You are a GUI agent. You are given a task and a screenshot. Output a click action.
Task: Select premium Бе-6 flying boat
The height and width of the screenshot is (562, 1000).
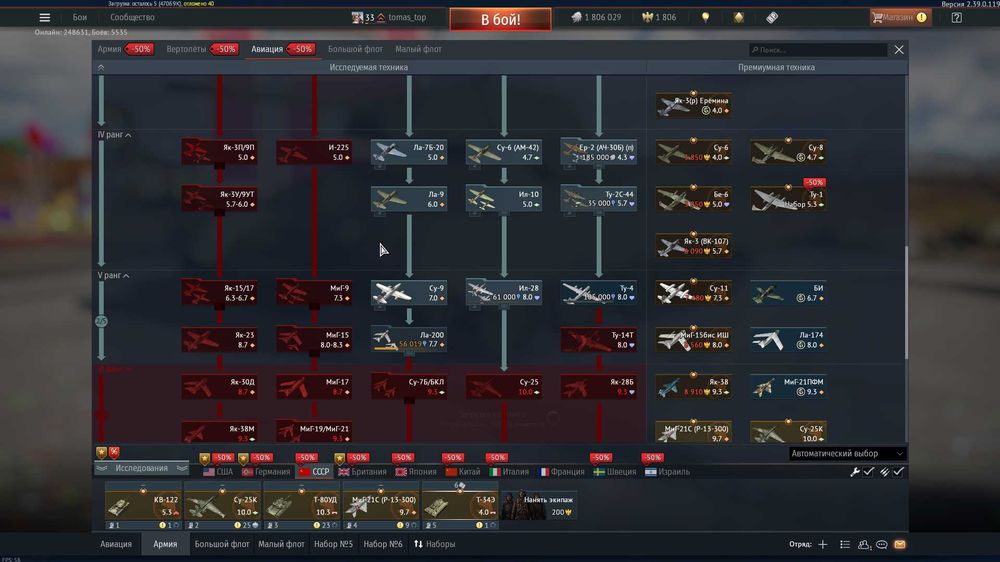[x=693, y=199]
